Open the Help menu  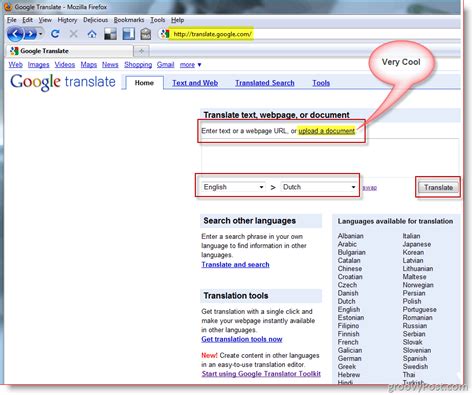[x=177, y=20]
